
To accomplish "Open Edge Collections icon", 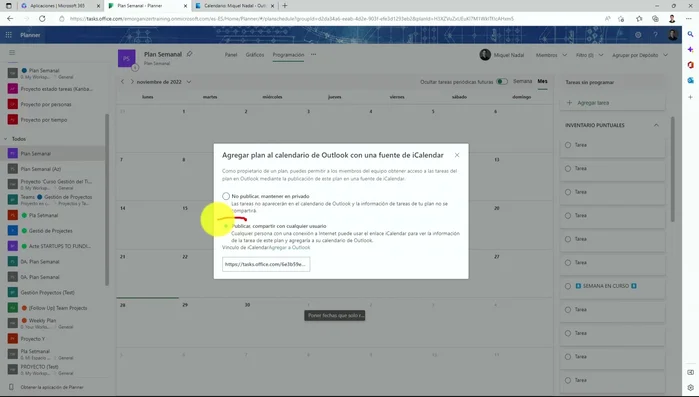I will pos(655,19).
